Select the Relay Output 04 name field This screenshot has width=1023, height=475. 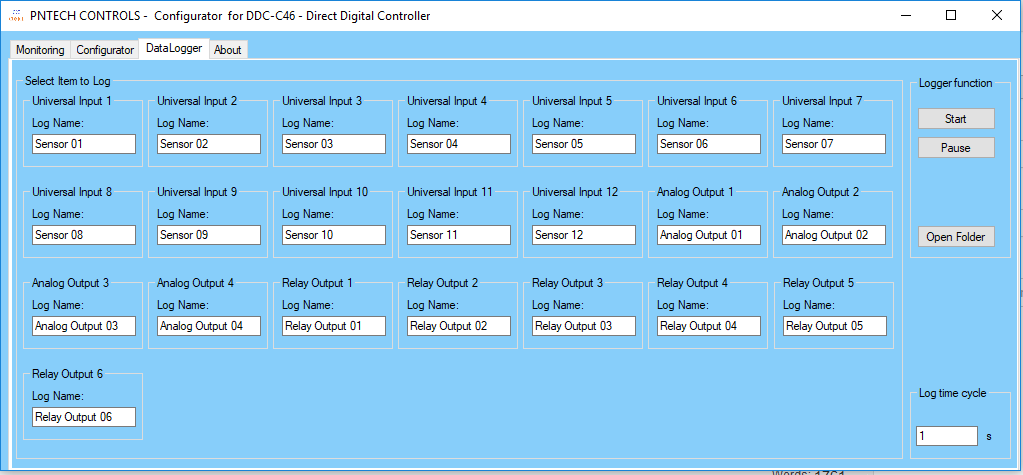point(709,326)
